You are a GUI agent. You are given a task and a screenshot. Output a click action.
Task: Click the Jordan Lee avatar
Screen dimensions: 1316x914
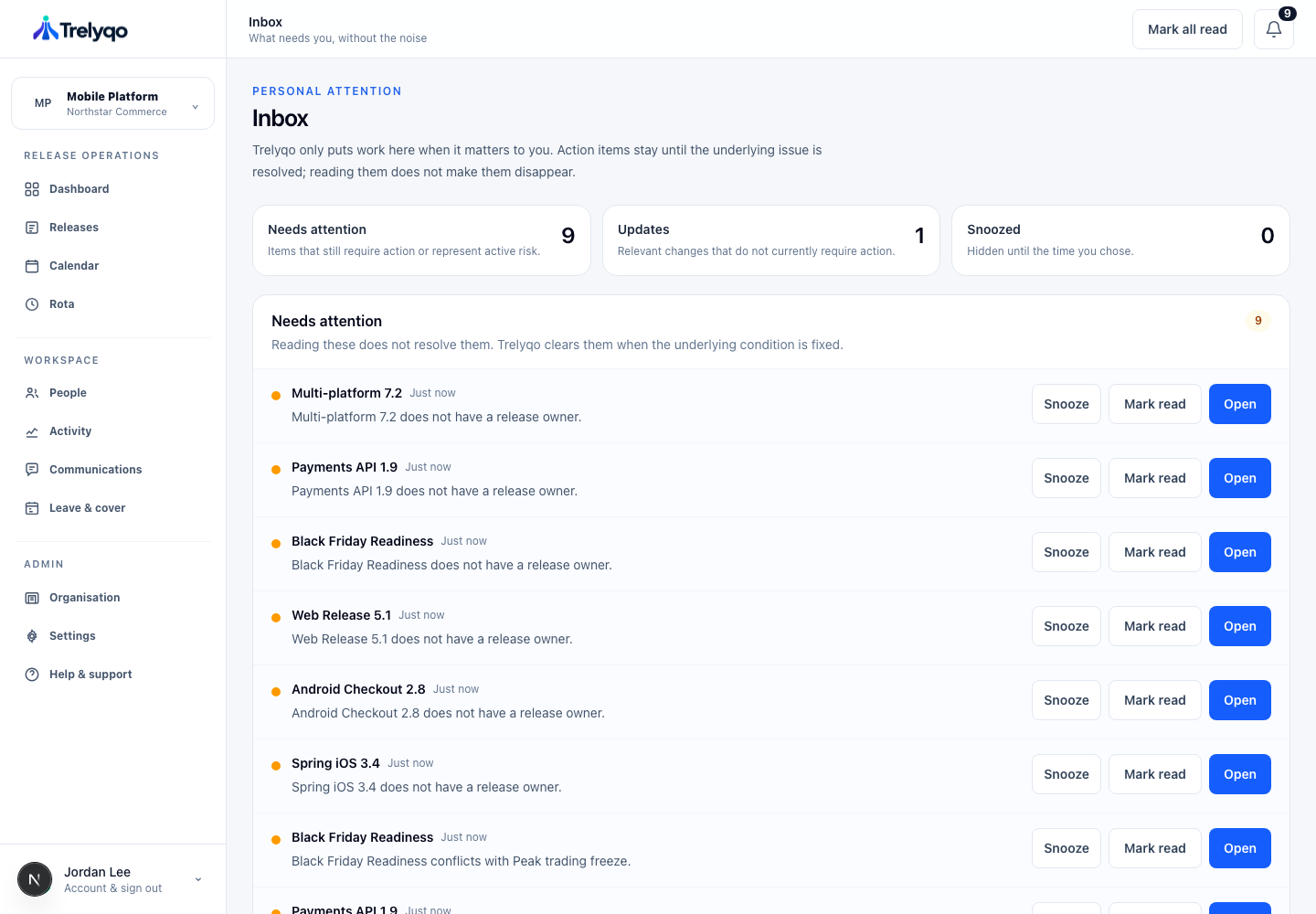35,879
